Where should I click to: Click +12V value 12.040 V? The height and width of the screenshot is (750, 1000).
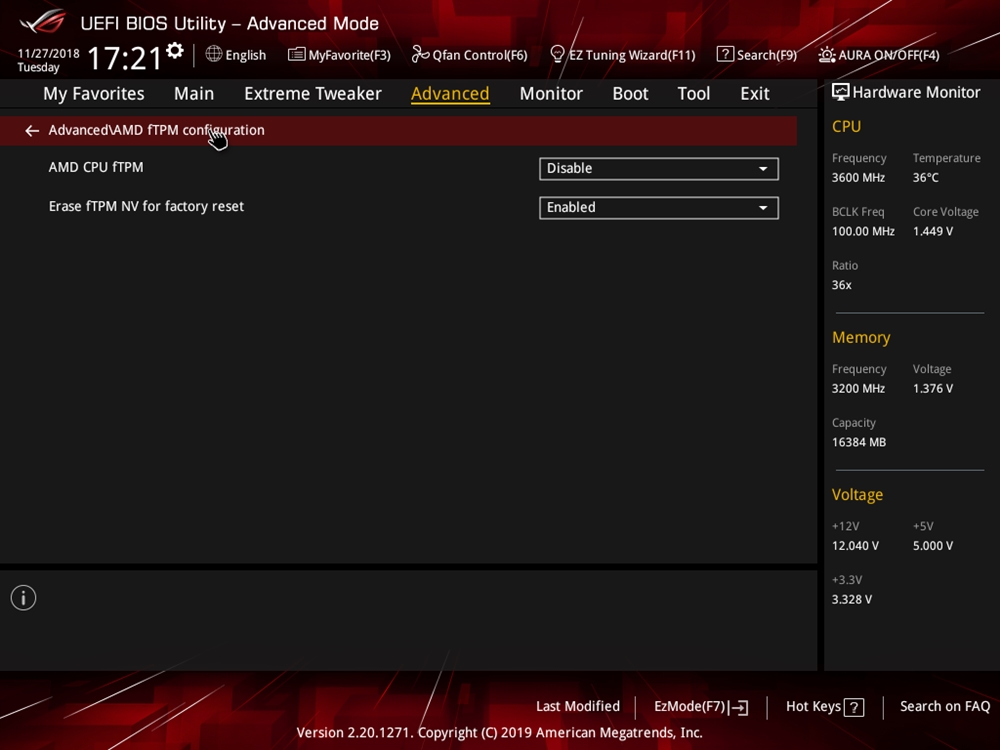(x=855, y=546)
